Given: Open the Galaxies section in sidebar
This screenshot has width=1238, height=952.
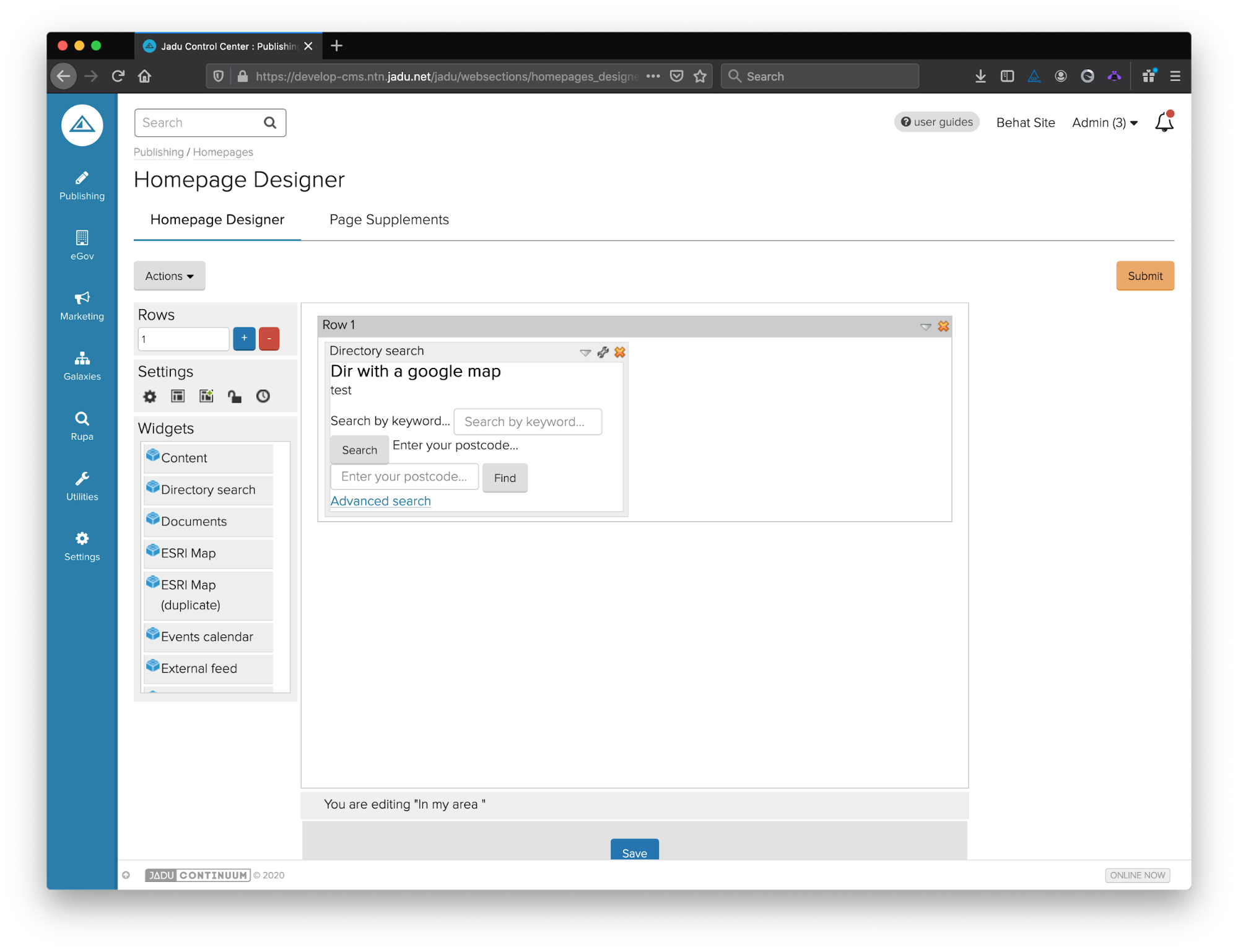Looking at the screenshot, I should pos(82,365).
